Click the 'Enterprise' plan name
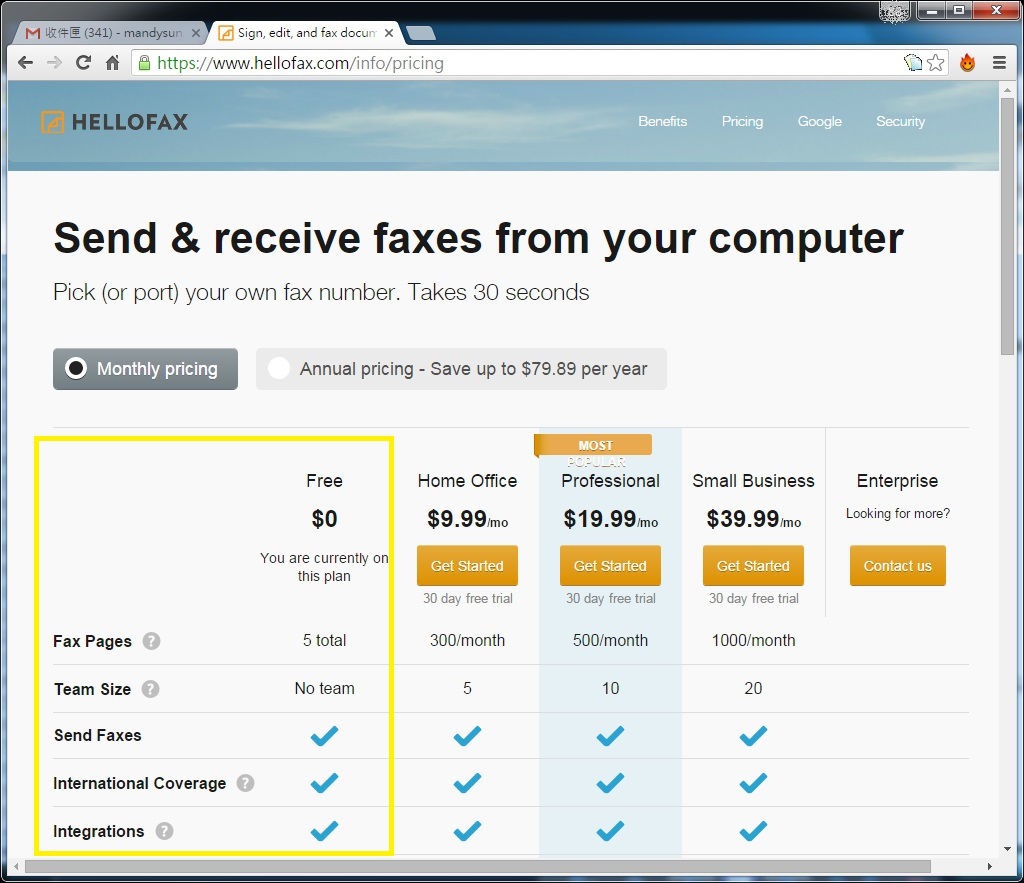The width and height of the screenshot is (1024, 883). pyautogui.click(x=897, y=481)
